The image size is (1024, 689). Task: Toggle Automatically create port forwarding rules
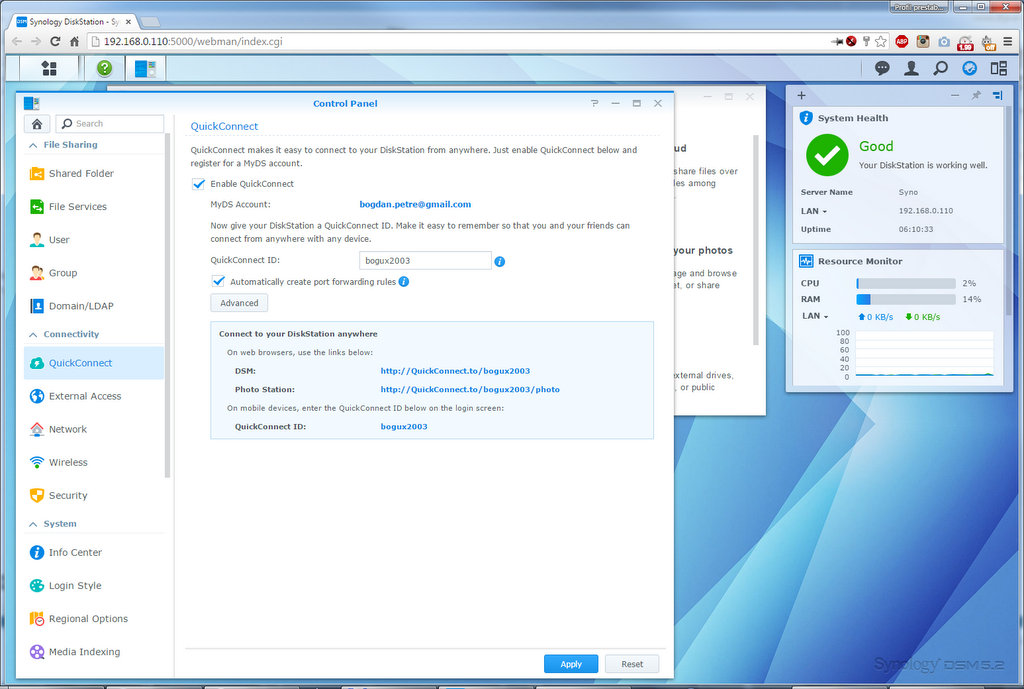click(218, 281)
